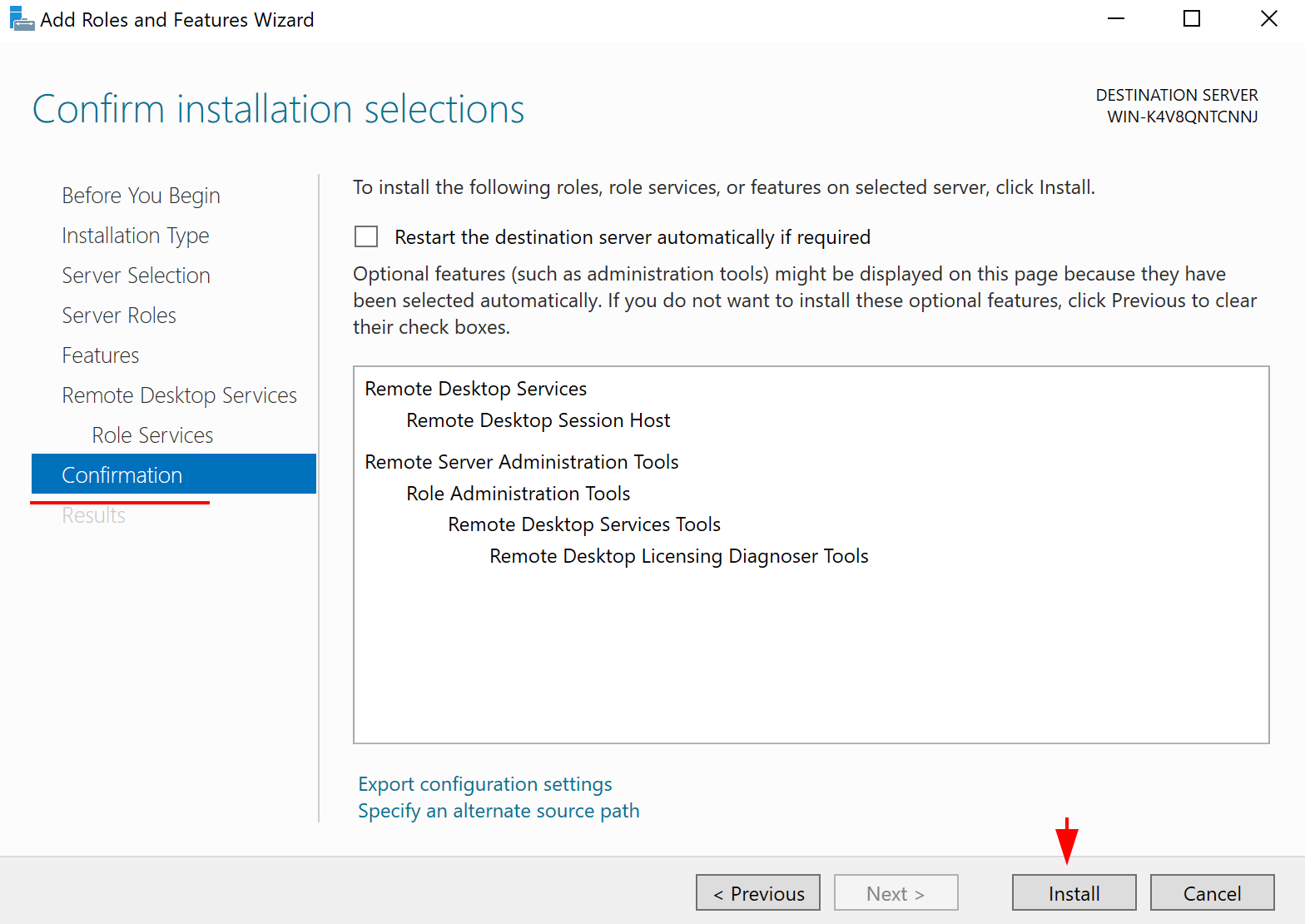Open the Remote Desktop Services step
Viewport: 1305px width, 924px height.
point(179,395)
